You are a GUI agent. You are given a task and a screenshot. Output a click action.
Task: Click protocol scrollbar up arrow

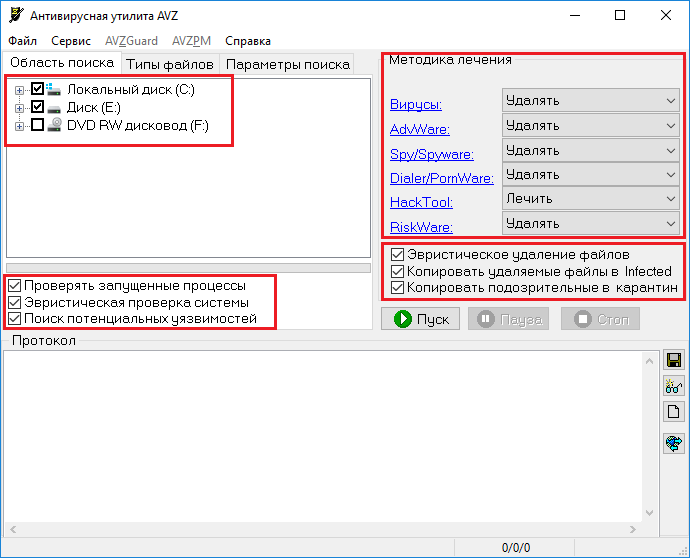[649, 361]
